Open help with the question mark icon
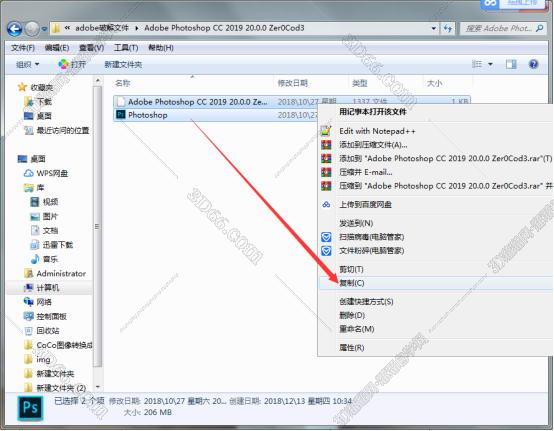 pos(534,64)
